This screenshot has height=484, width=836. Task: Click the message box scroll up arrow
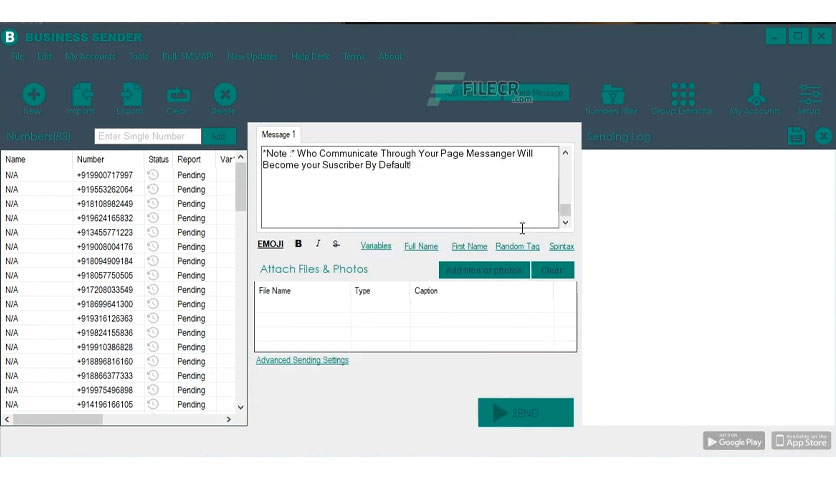click(x=566, y=152)
